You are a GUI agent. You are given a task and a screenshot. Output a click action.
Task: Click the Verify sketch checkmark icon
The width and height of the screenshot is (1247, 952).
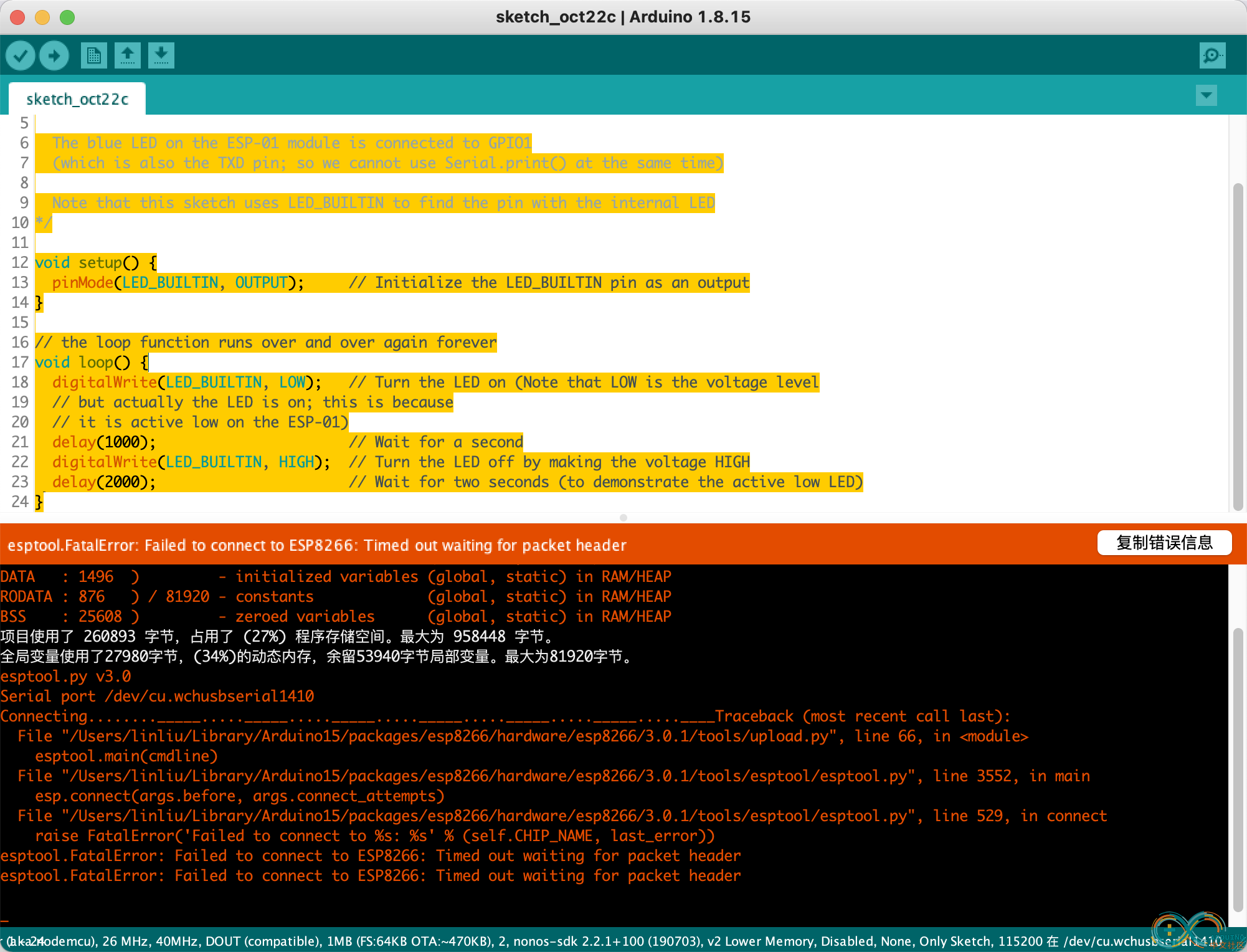(x=21, y=56)
